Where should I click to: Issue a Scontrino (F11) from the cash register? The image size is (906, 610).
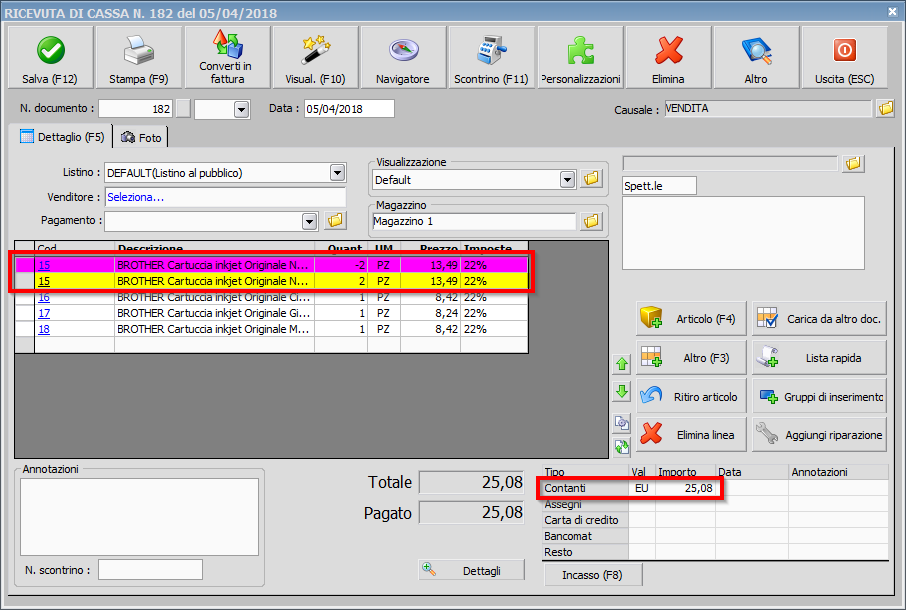(492, 58)
